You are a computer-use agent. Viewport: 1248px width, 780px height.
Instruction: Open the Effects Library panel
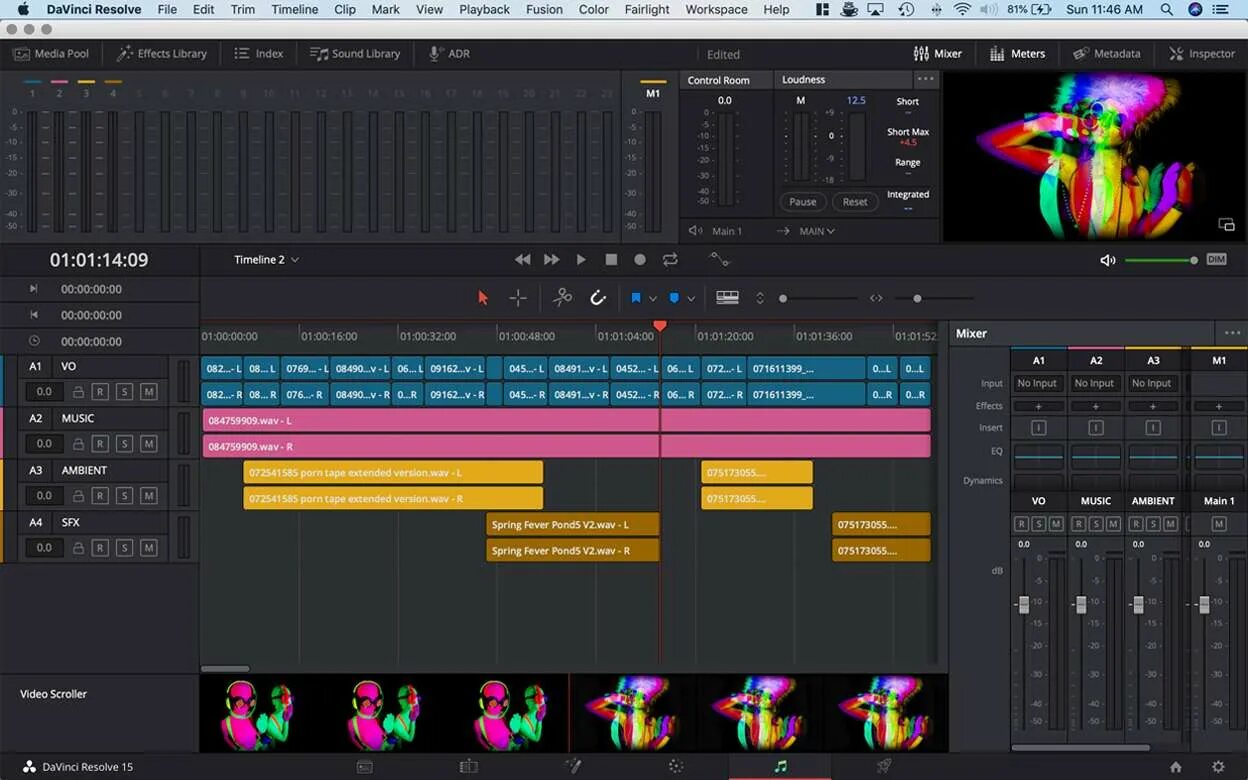[161, 54]
